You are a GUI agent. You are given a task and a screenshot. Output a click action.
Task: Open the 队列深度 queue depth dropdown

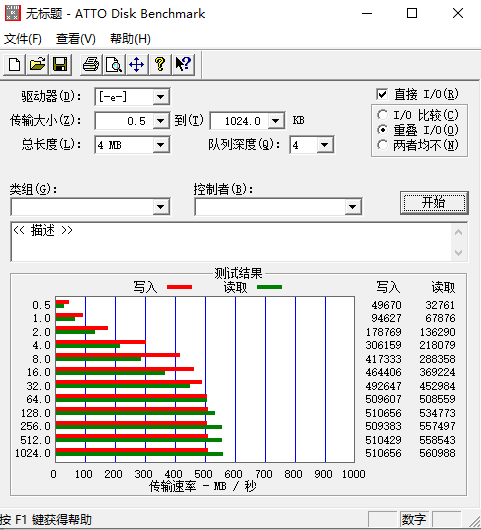coord(325,145)
